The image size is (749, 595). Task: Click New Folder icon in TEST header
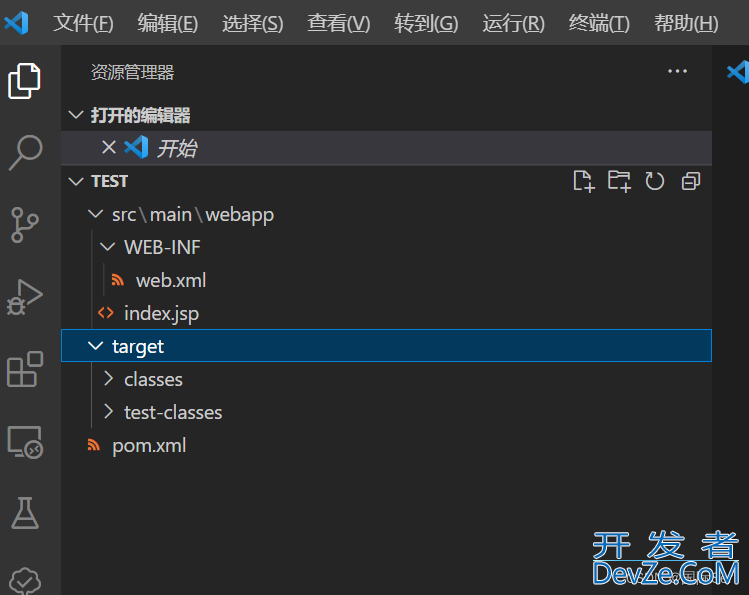tap(619, 181)
